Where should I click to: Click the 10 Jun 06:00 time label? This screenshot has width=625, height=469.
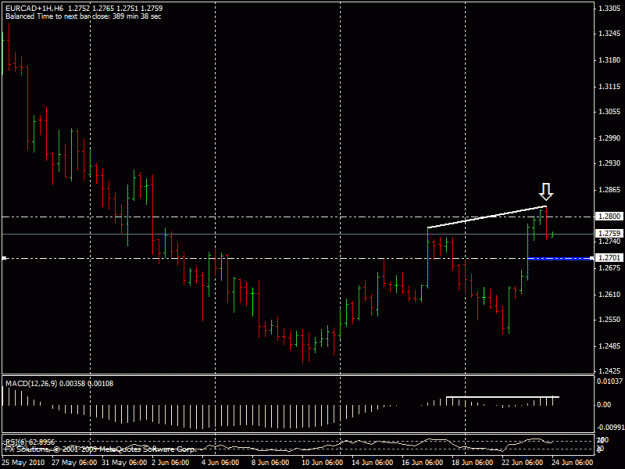click(322, 462)
